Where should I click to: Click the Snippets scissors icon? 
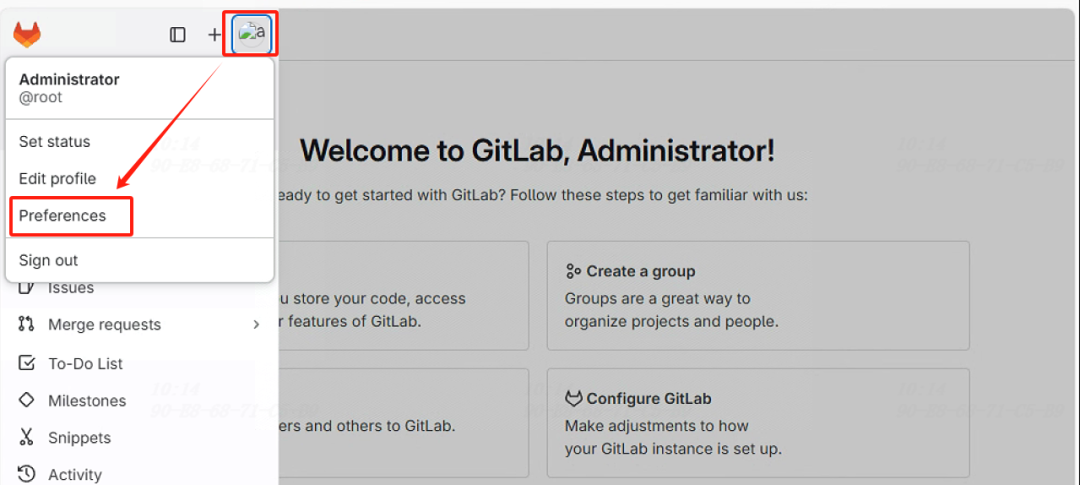tap(27, 438)
